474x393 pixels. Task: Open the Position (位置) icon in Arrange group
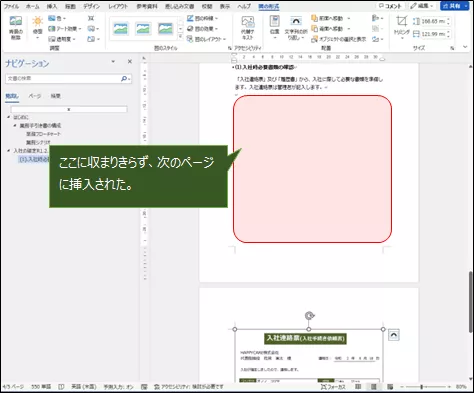pyautogui.click(x=274, y=27)
